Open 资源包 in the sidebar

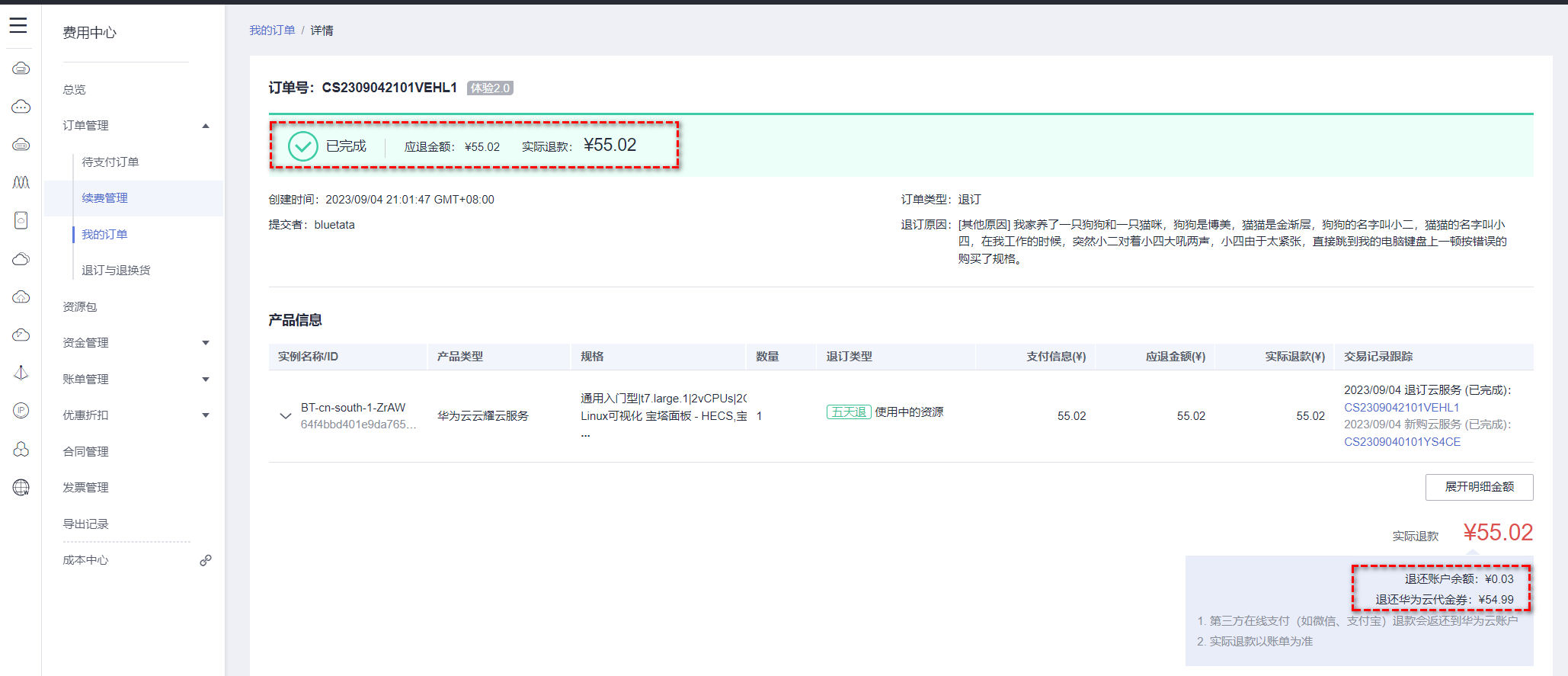pyautogui.click(x=80, y=306)
